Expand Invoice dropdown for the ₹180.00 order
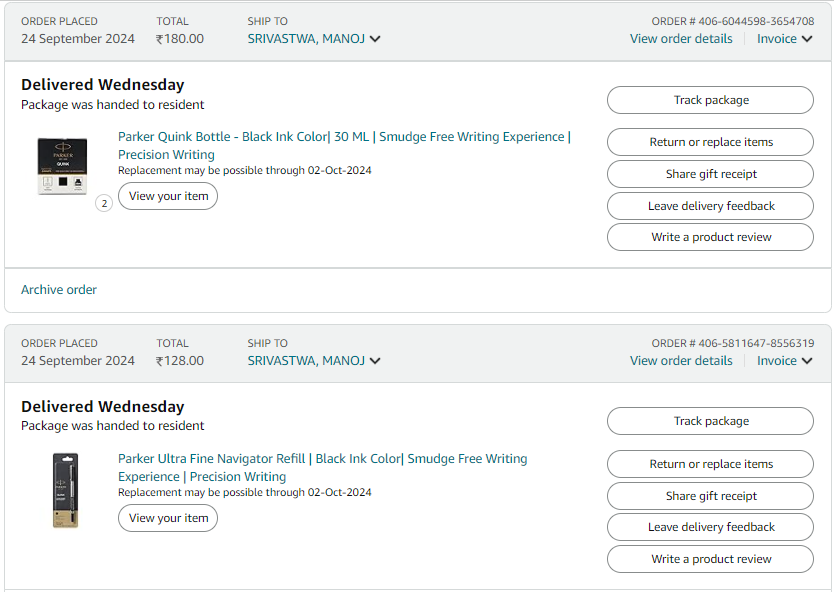 click(785, 39)
